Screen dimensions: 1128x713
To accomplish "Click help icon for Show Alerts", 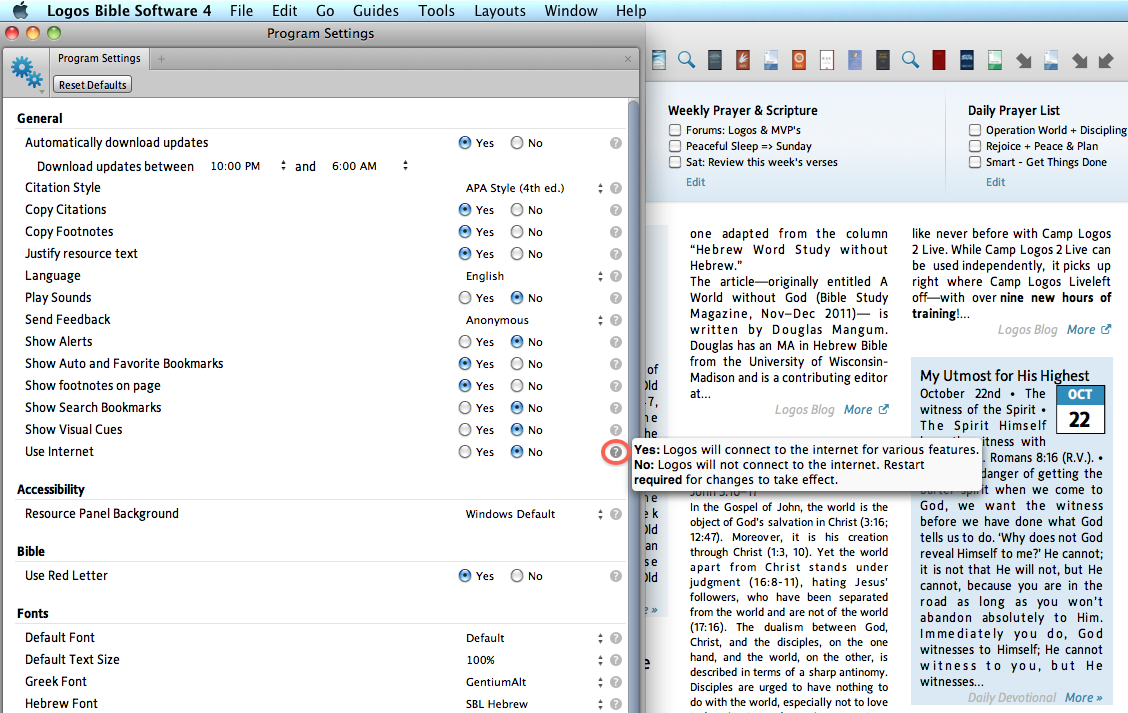I will click(616, 342).
